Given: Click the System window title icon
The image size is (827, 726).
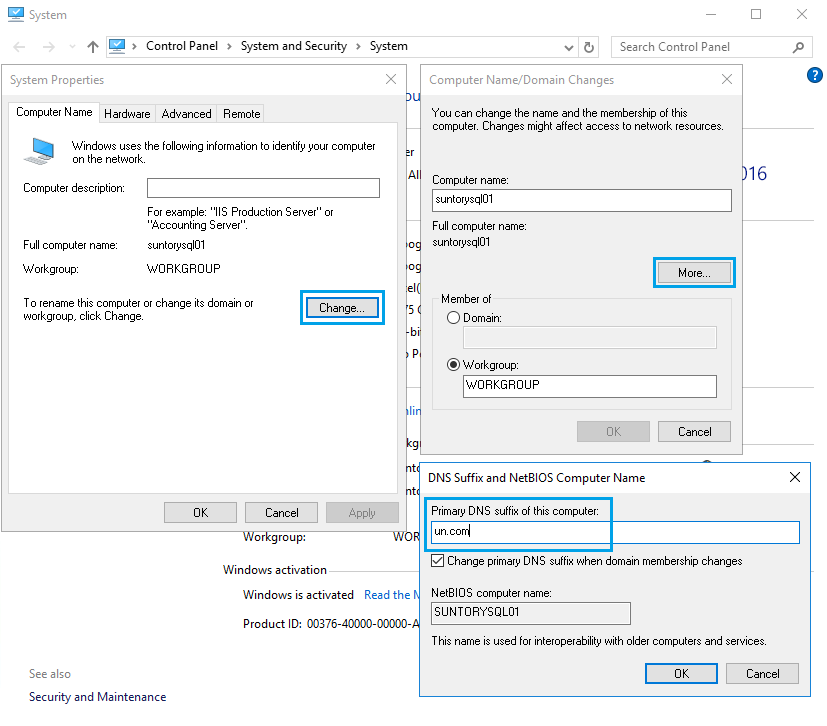Looking at the screenshot, I should [16, 14].
